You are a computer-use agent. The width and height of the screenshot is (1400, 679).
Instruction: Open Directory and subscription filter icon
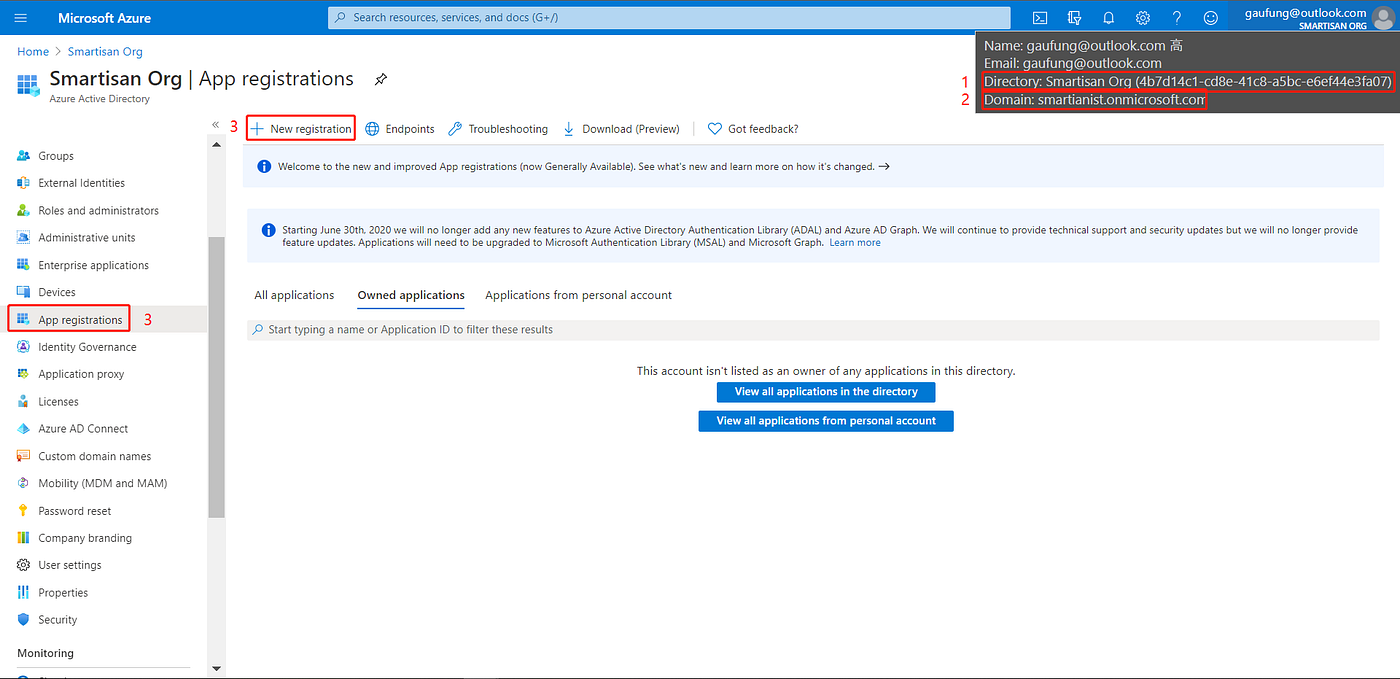click(1075, 18)
